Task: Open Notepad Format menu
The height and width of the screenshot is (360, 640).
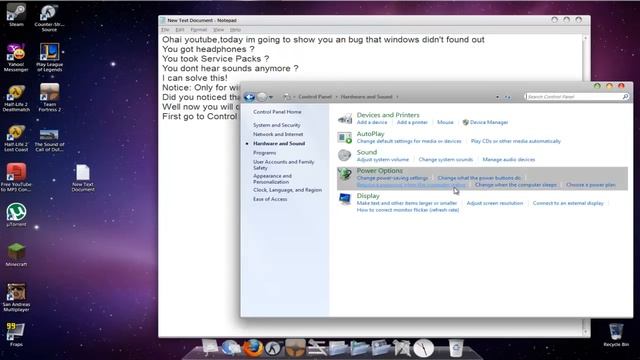Action: tap(199, 30)
